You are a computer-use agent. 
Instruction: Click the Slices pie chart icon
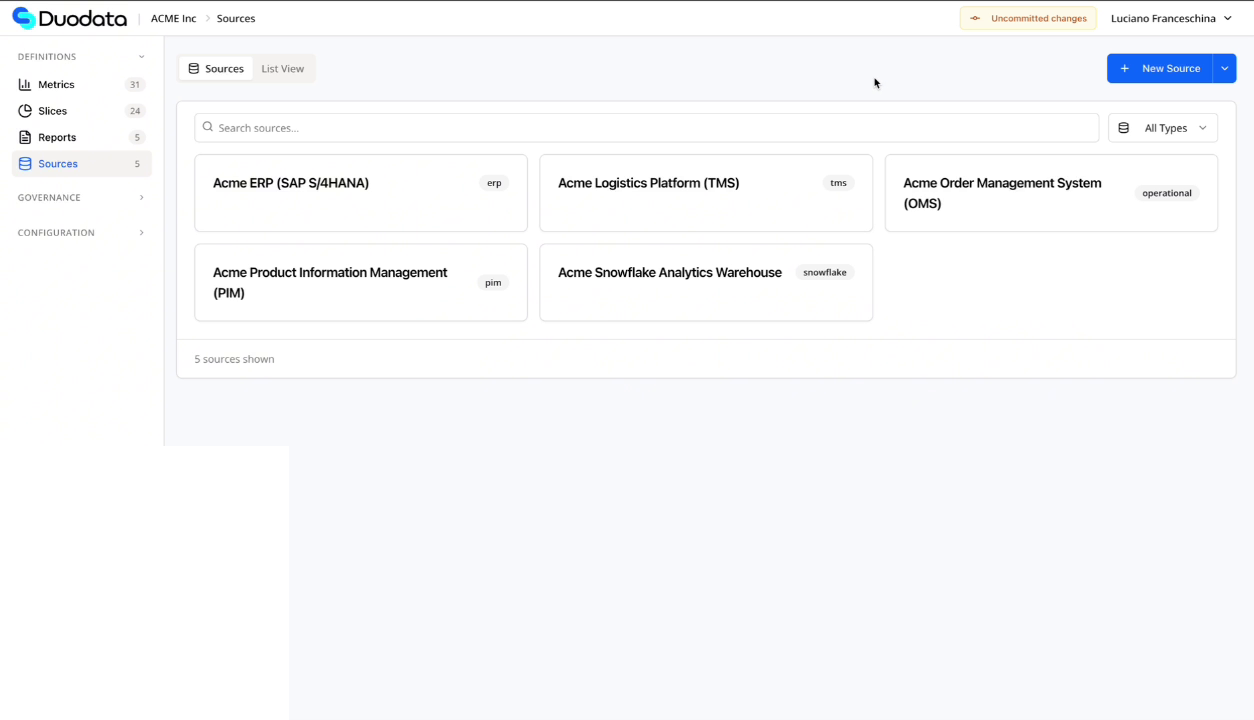pos(25,111)
